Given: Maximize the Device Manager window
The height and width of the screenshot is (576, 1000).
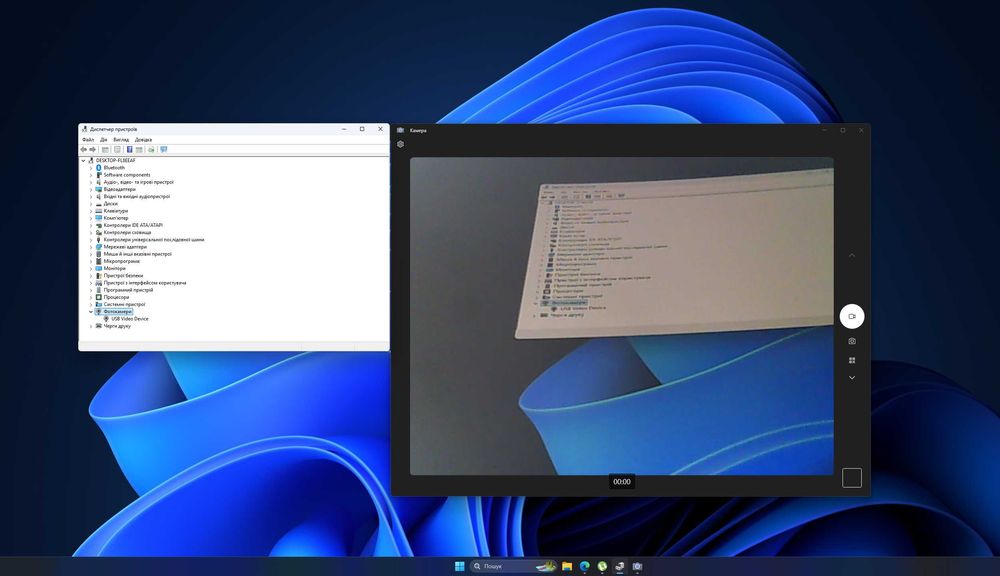Looking at the screenshot, I should [362, 129].
